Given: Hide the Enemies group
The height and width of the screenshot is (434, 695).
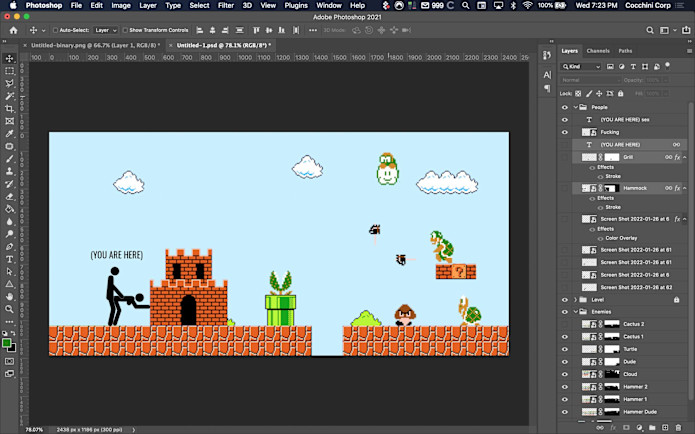Looking at the screenshot, I should coord(565,312).
